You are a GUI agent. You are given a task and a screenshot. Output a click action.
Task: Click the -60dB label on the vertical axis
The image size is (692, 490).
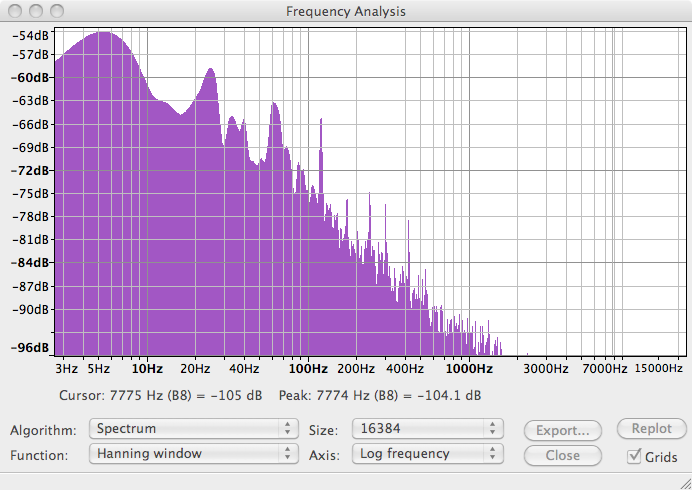pyautogui.click(x=33, y=78)
